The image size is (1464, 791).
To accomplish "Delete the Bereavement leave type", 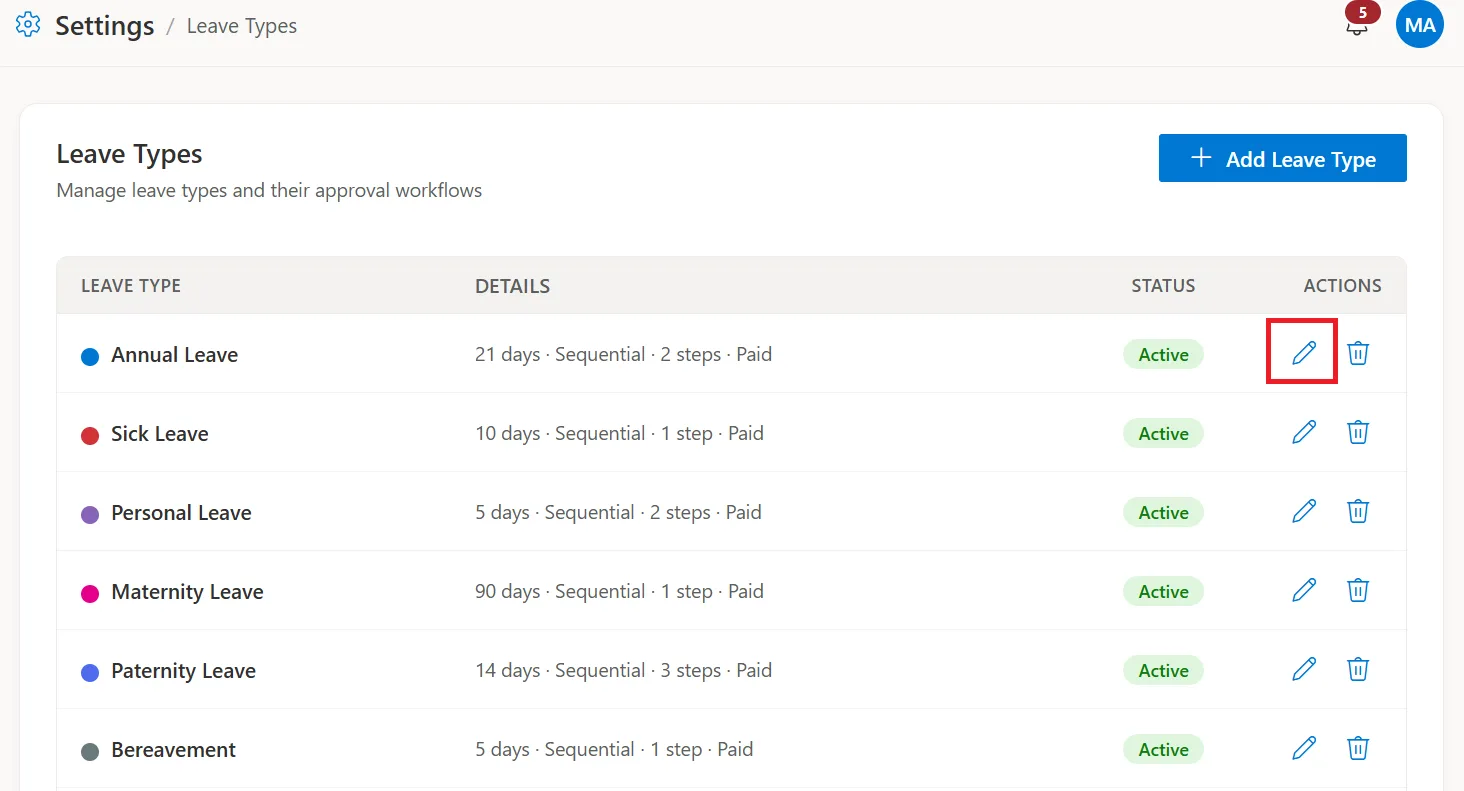I will click(x=1358, y=748).
